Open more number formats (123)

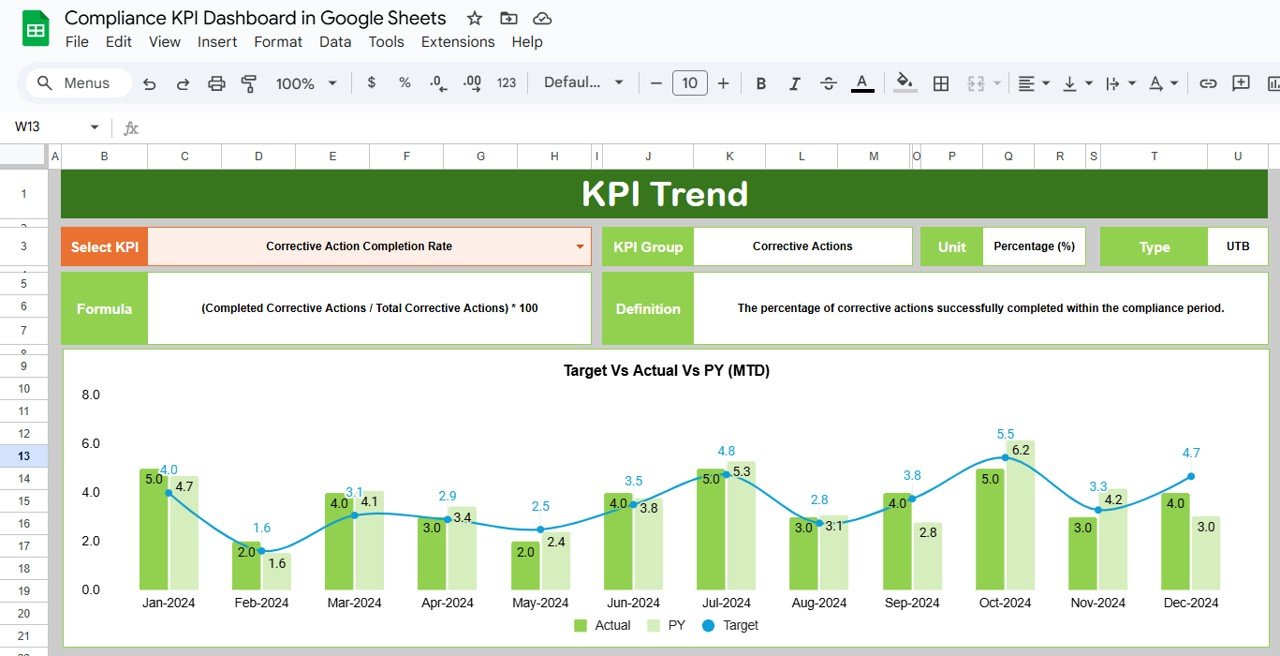click(x=507, y=83)
